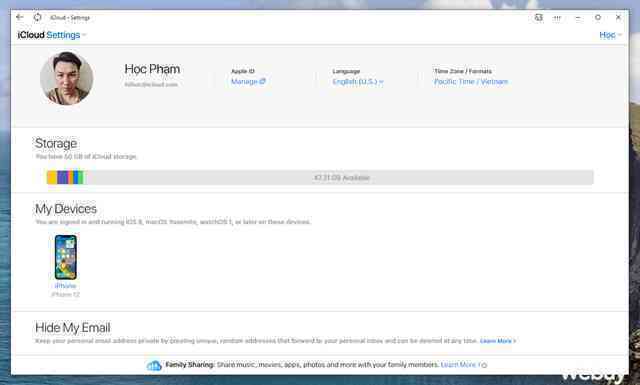Open Learn More about Family Sharing

(x=464, y=365)
